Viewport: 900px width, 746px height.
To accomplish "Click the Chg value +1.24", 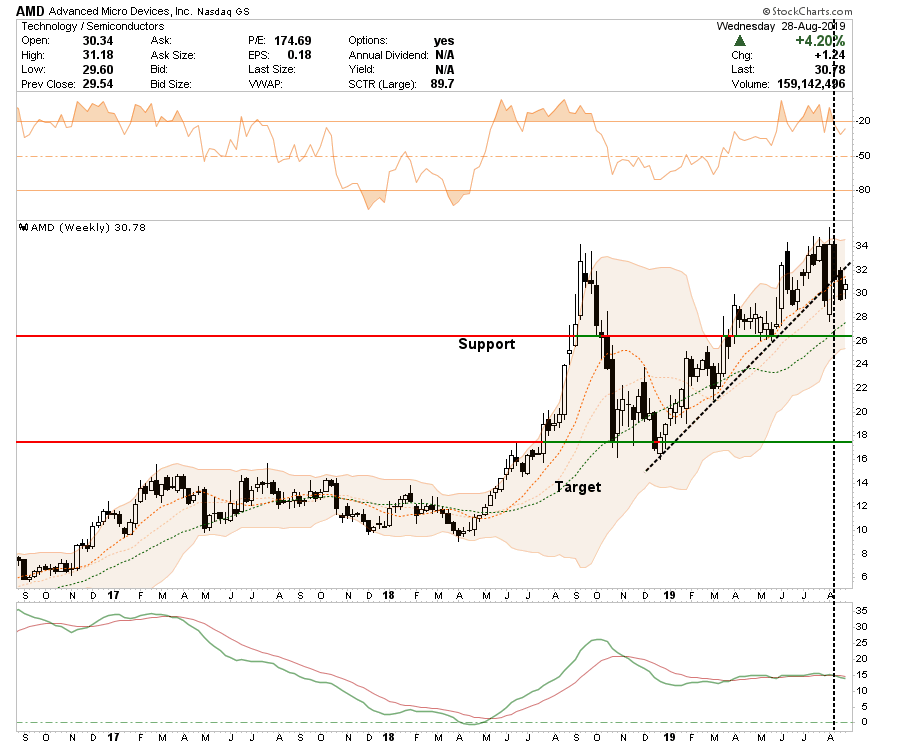I will [829, 55].
